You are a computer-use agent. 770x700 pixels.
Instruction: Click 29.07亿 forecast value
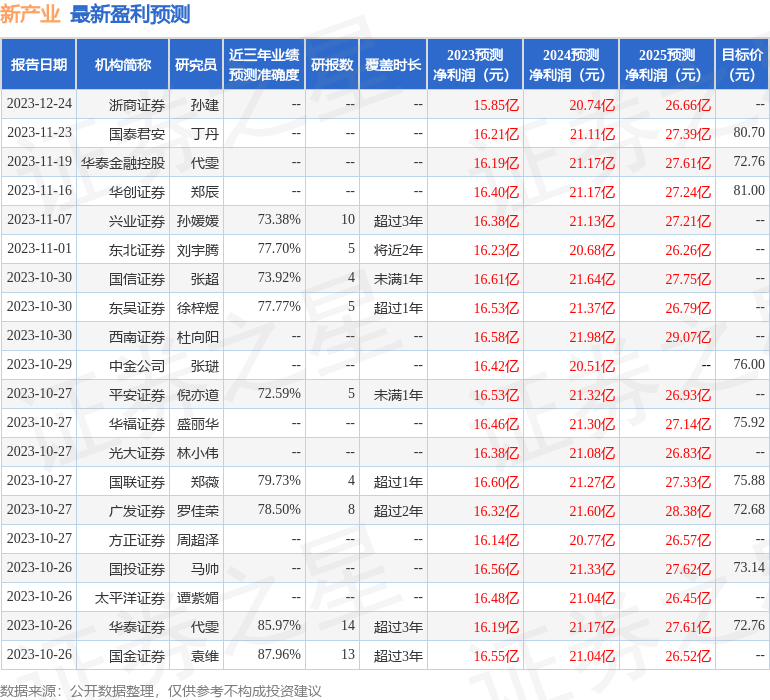pyautogui.click(x=688, y=337)
